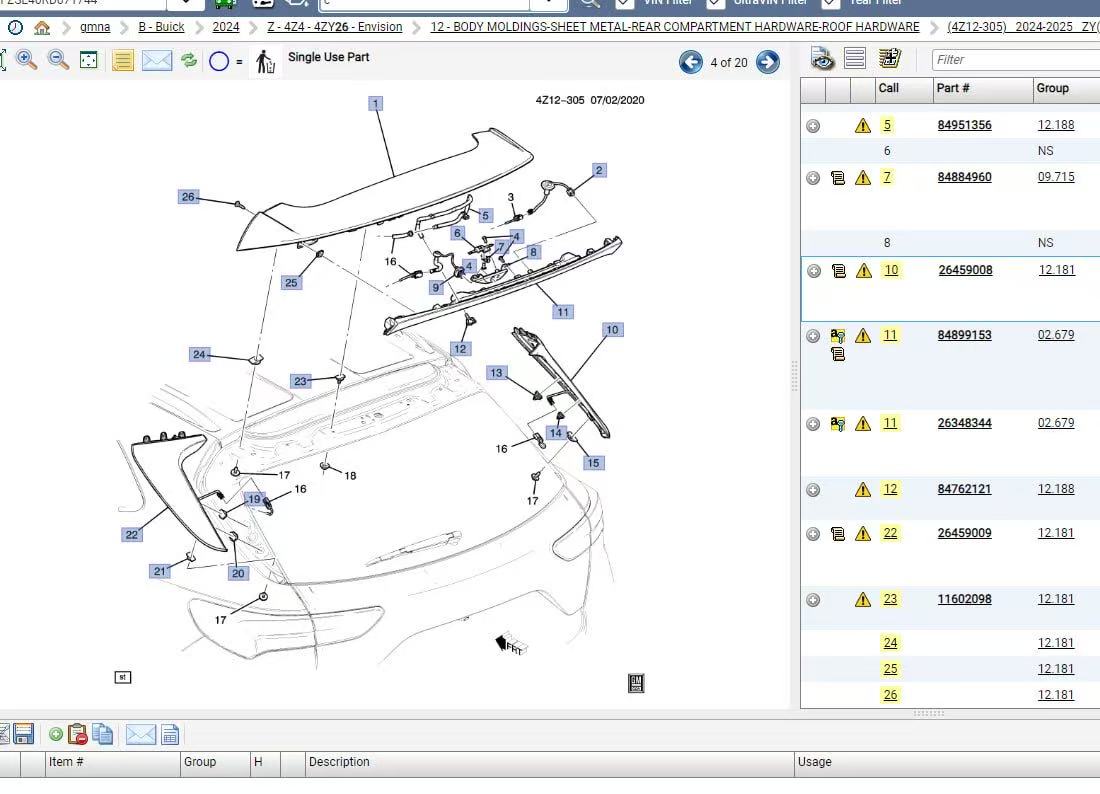This screenshot has height=794, width=1100.
Task: Navigate to B - Buick breadcrumb
Action: pyautogui.click(x=161, y=27)
